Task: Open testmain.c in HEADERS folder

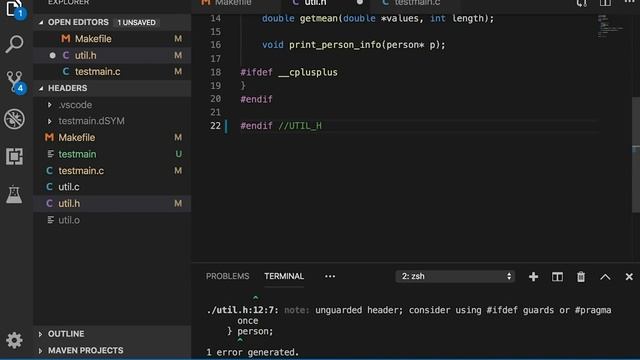Action: 112,171
